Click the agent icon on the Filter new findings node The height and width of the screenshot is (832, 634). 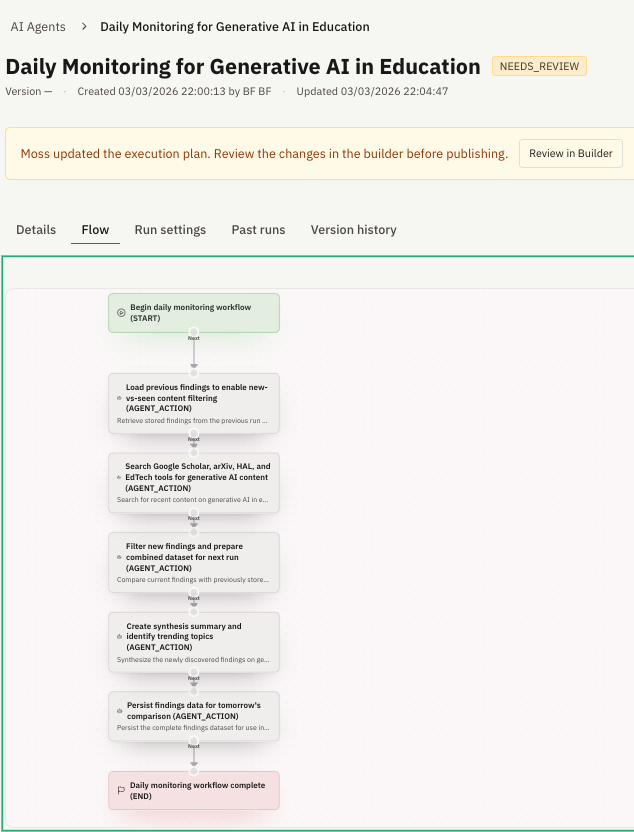coord(119,558)
